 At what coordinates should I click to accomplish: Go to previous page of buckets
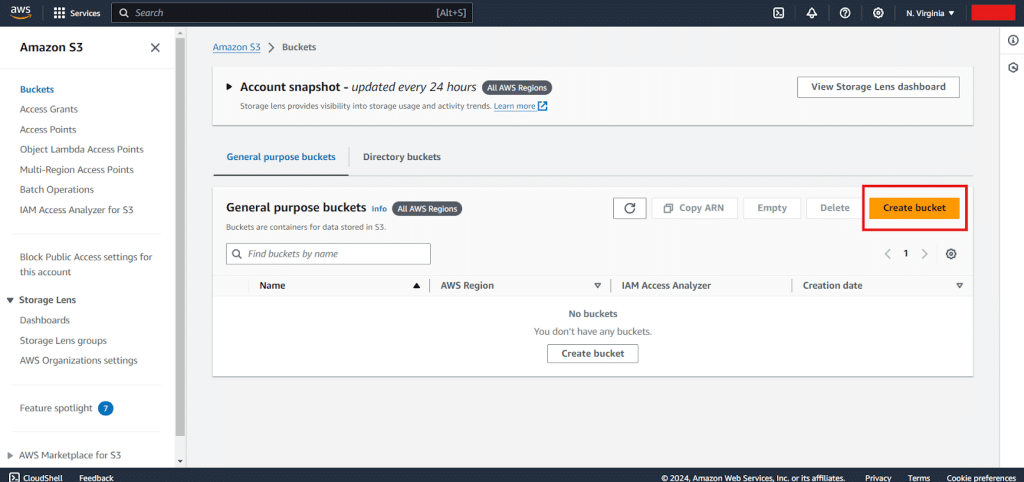pos(887,254)
